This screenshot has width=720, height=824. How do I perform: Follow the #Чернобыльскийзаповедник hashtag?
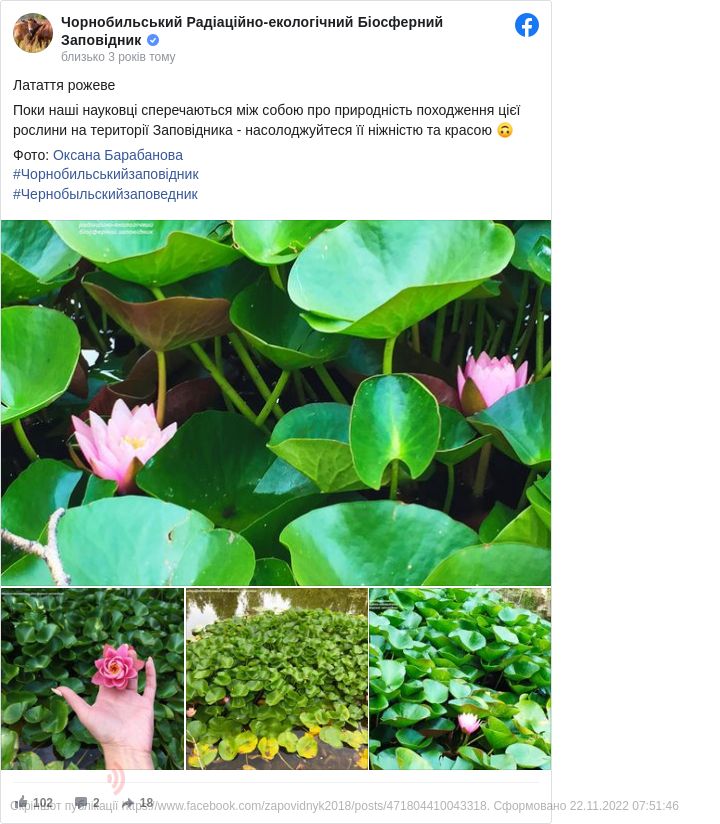105,194
